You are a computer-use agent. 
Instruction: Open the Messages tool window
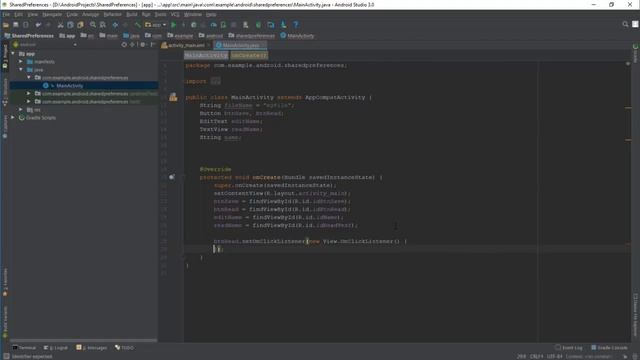pos(91,348)
